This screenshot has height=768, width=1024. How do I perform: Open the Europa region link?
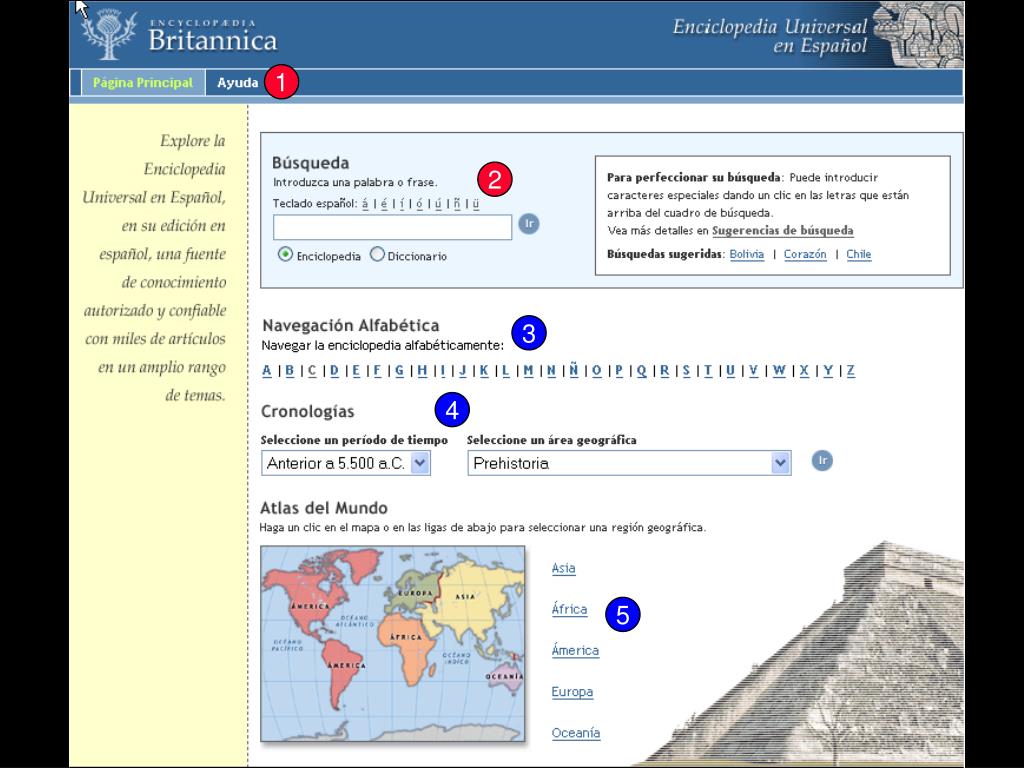[572, 692]
